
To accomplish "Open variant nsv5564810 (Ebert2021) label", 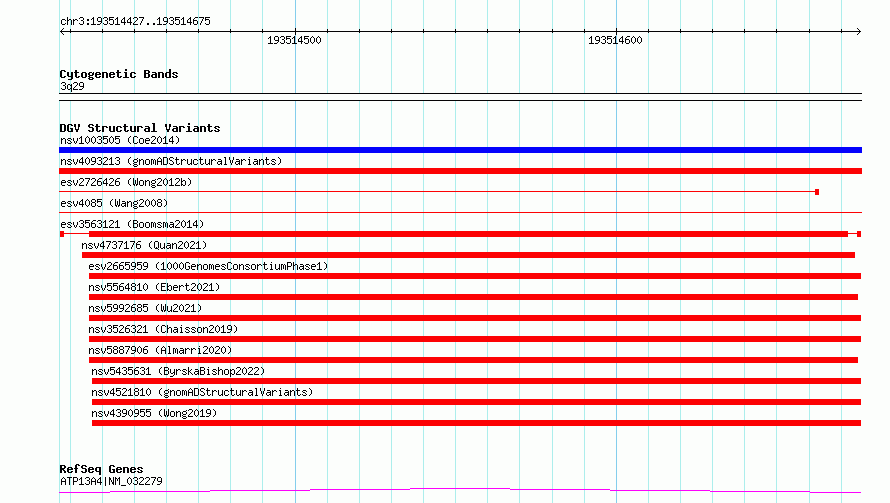I will [x=154, y=287].
